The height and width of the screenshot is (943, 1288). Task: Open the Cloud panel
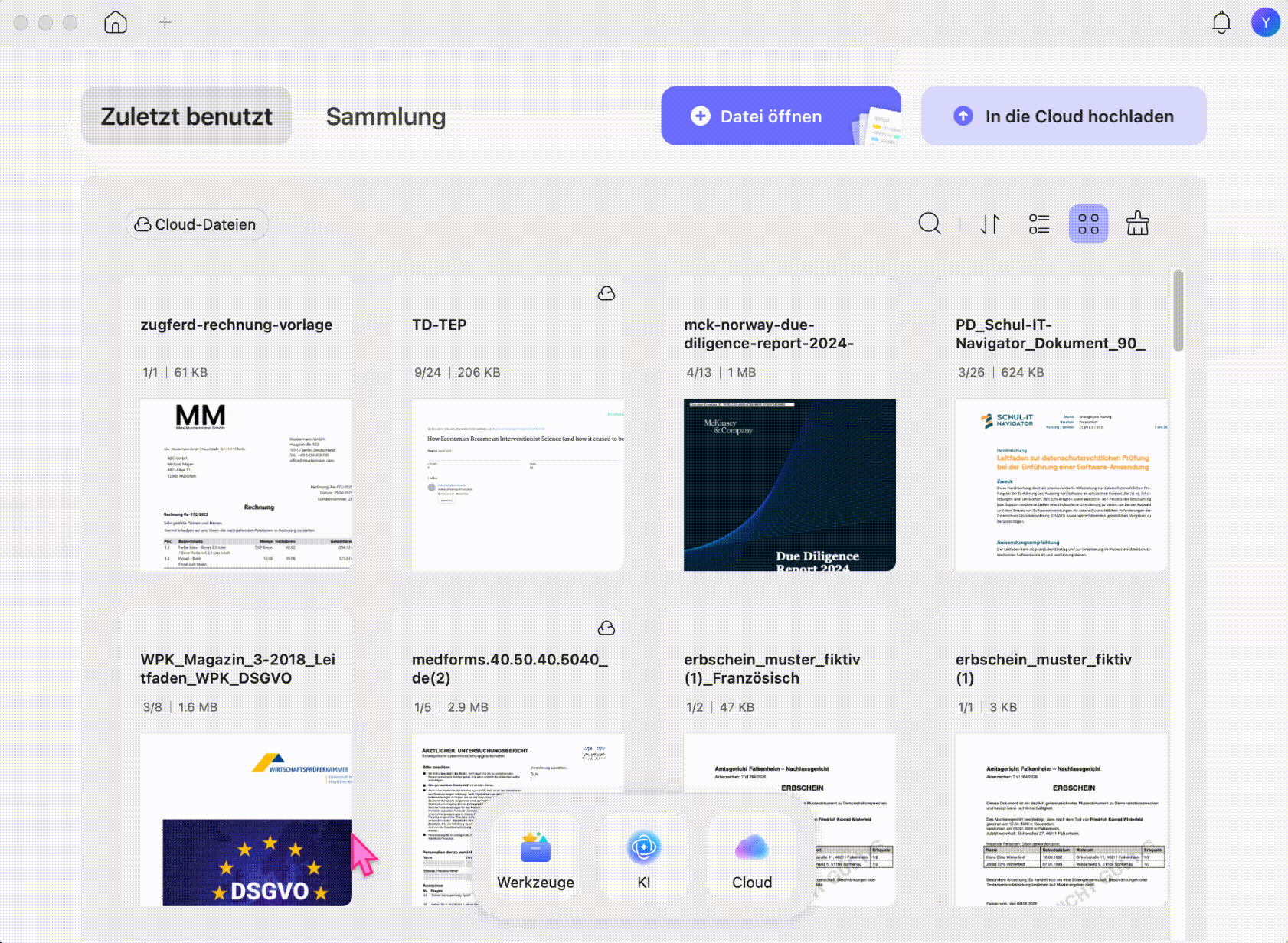[x=752, y=857]
